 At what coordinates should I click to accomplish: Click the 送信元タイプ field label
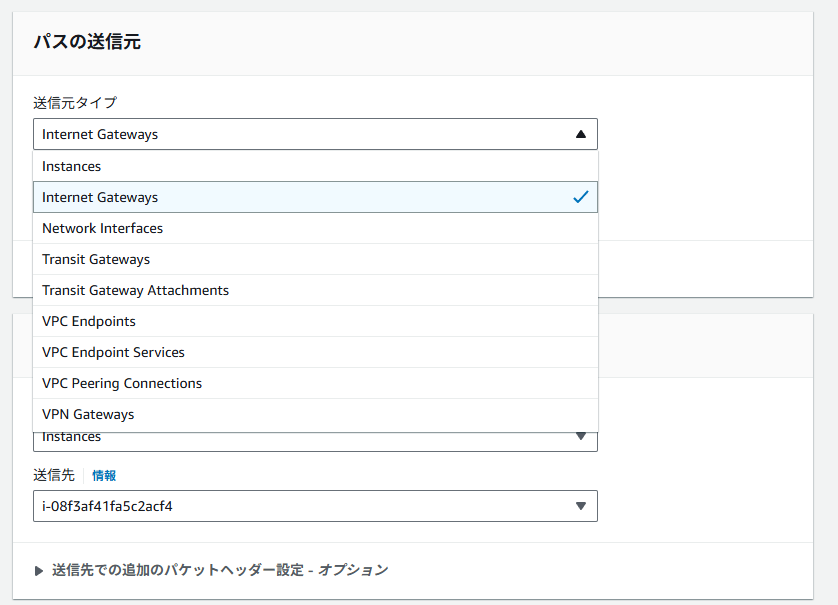(x=75, y=103)
